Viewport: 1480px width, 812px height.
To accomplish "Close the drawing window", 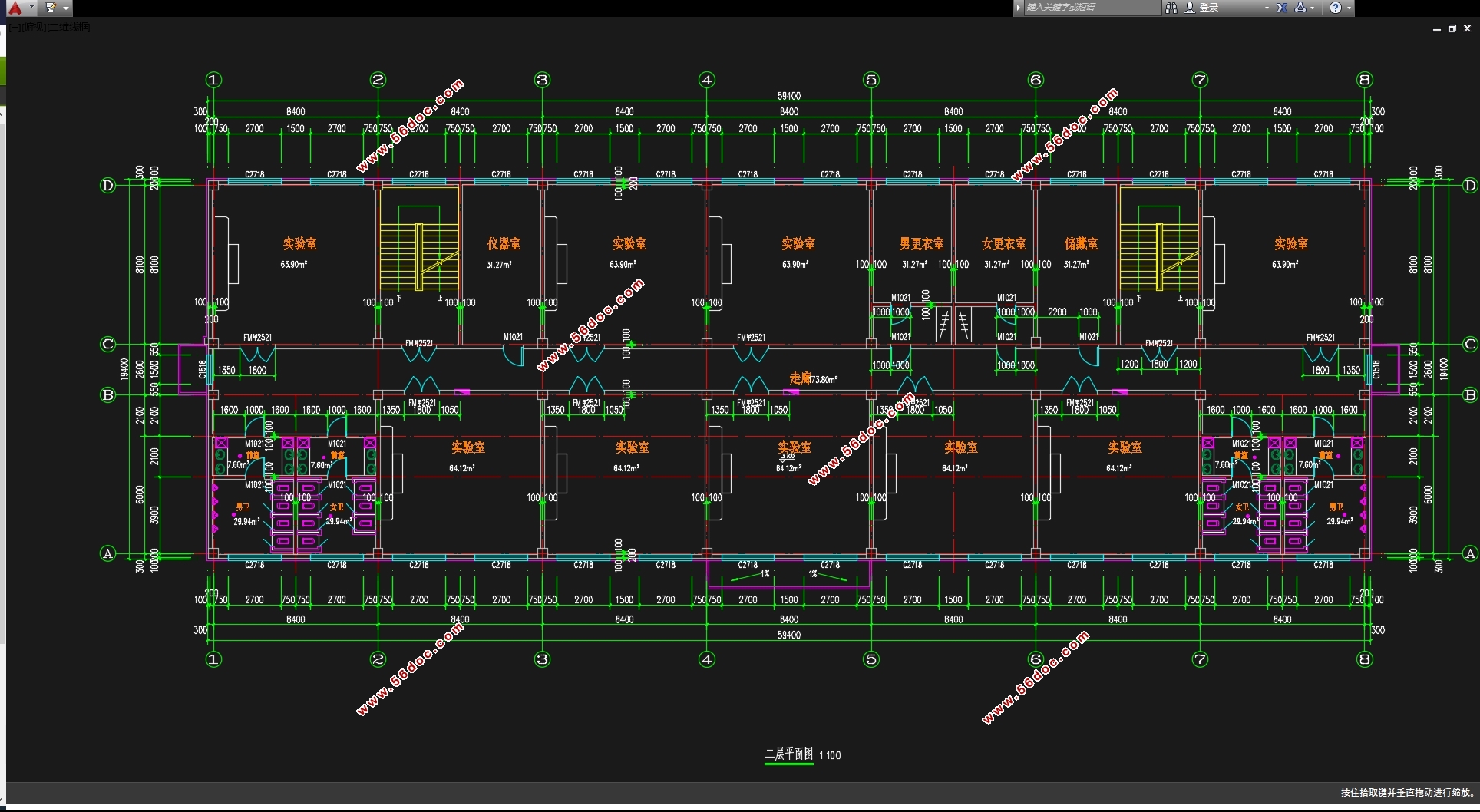I will (1467, 28).
